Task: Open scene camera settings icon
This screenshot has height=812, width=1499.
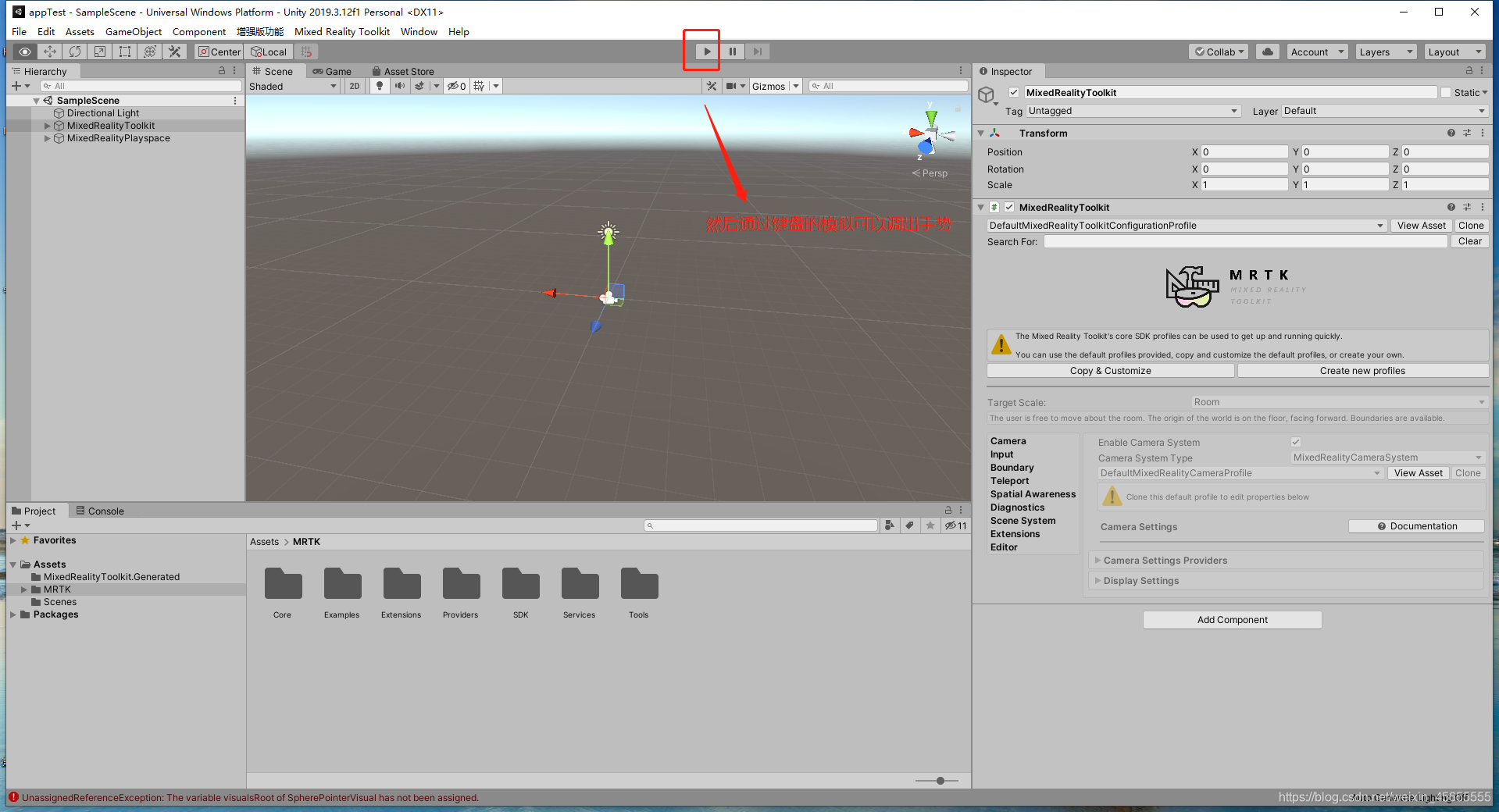Action: (x=731, y=86)
